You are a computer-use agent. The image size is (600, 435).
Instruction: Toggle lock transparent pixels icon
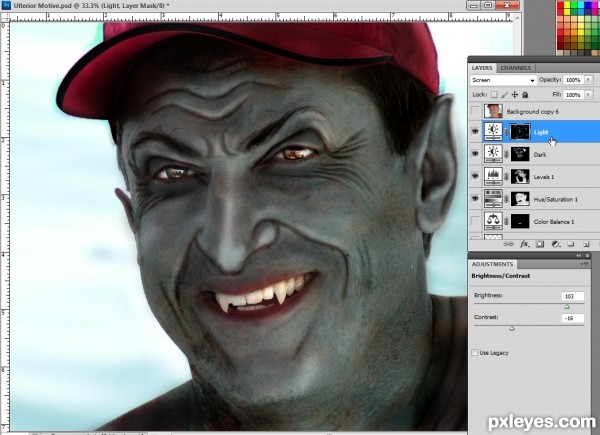494,94
